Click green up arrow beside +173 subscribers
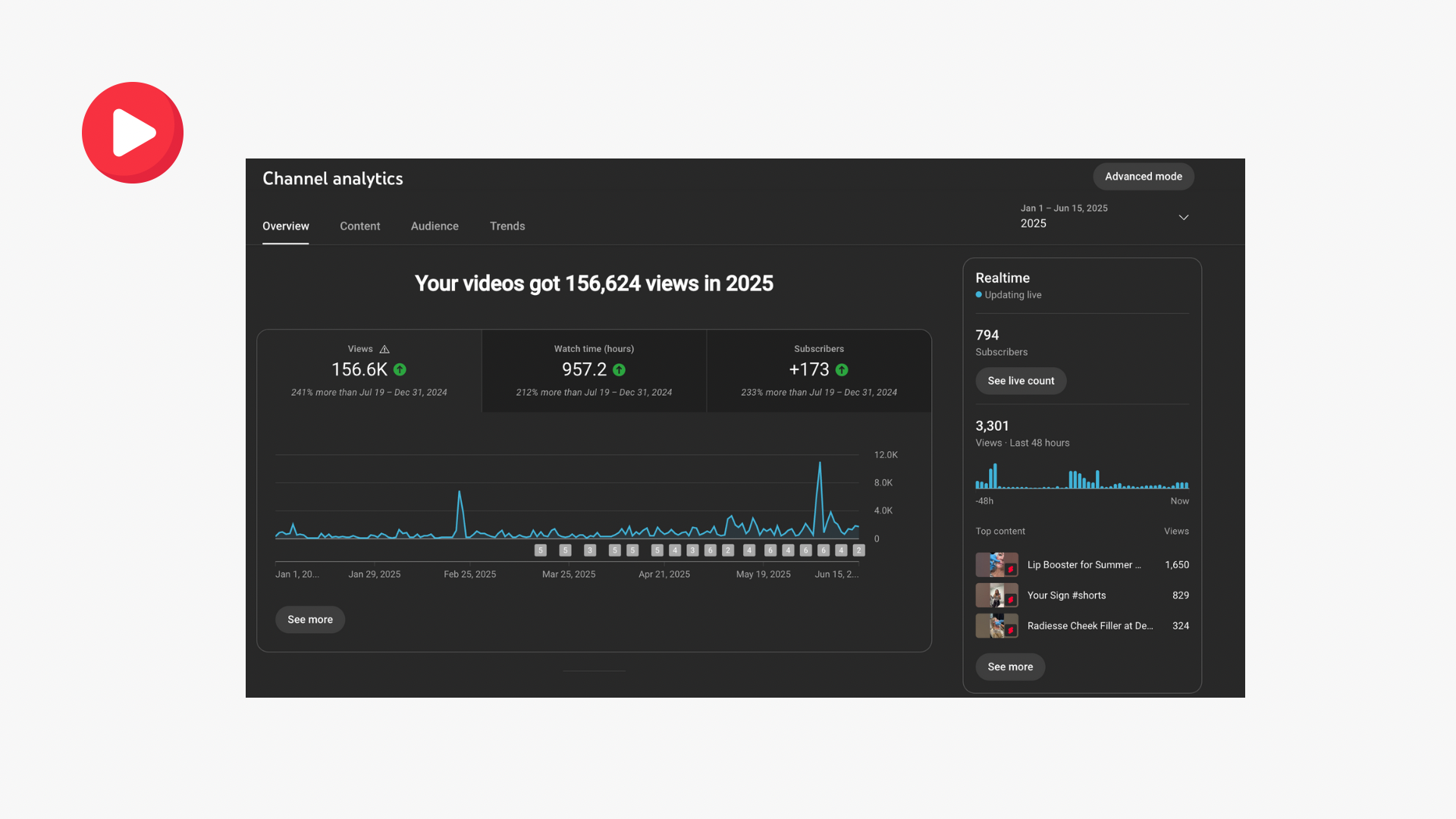Image resolution: width=1456 pixels, height=819 pixels. pos(842,370)
